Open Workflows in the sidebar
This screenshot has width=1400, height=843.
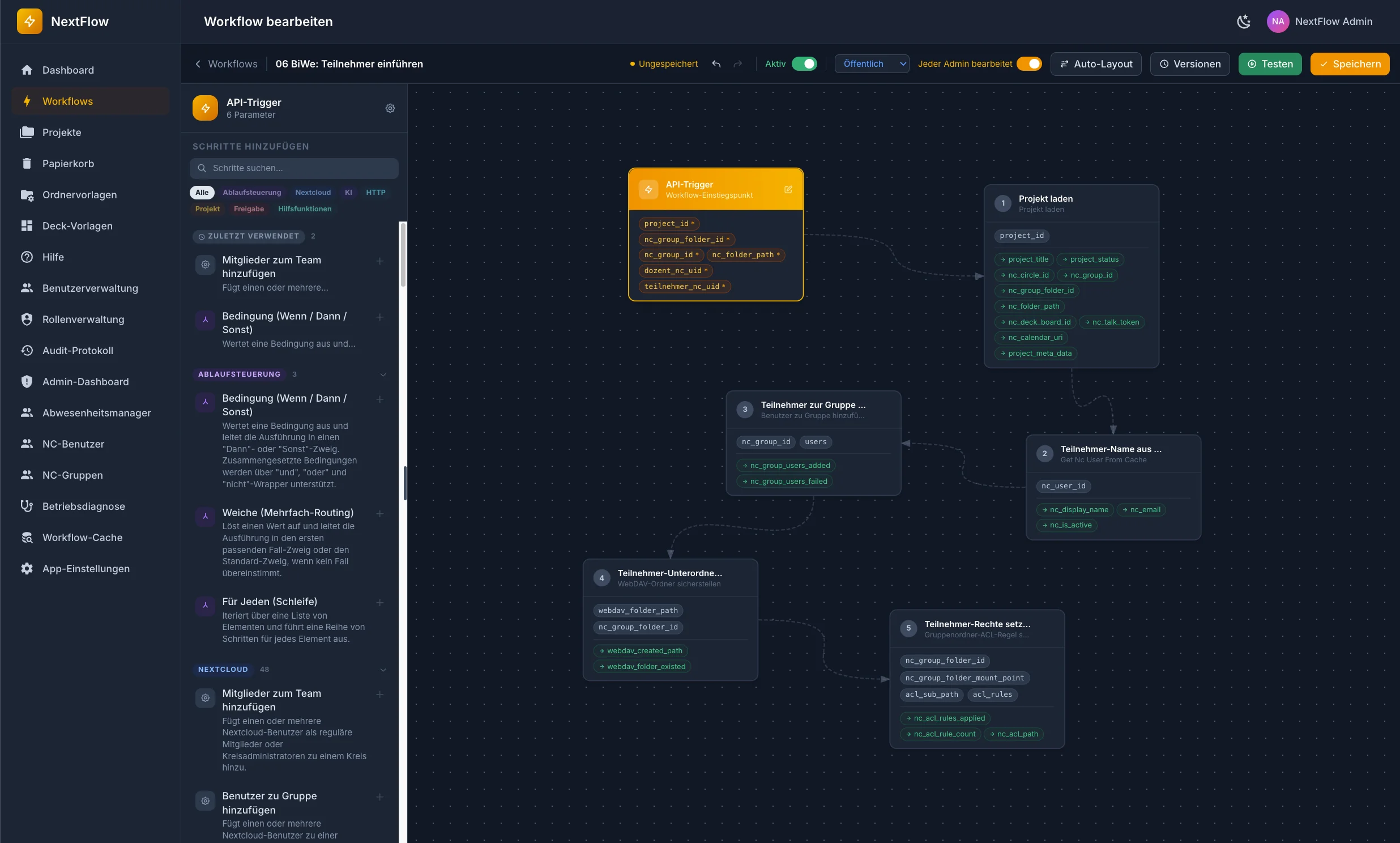coord(90,101)
